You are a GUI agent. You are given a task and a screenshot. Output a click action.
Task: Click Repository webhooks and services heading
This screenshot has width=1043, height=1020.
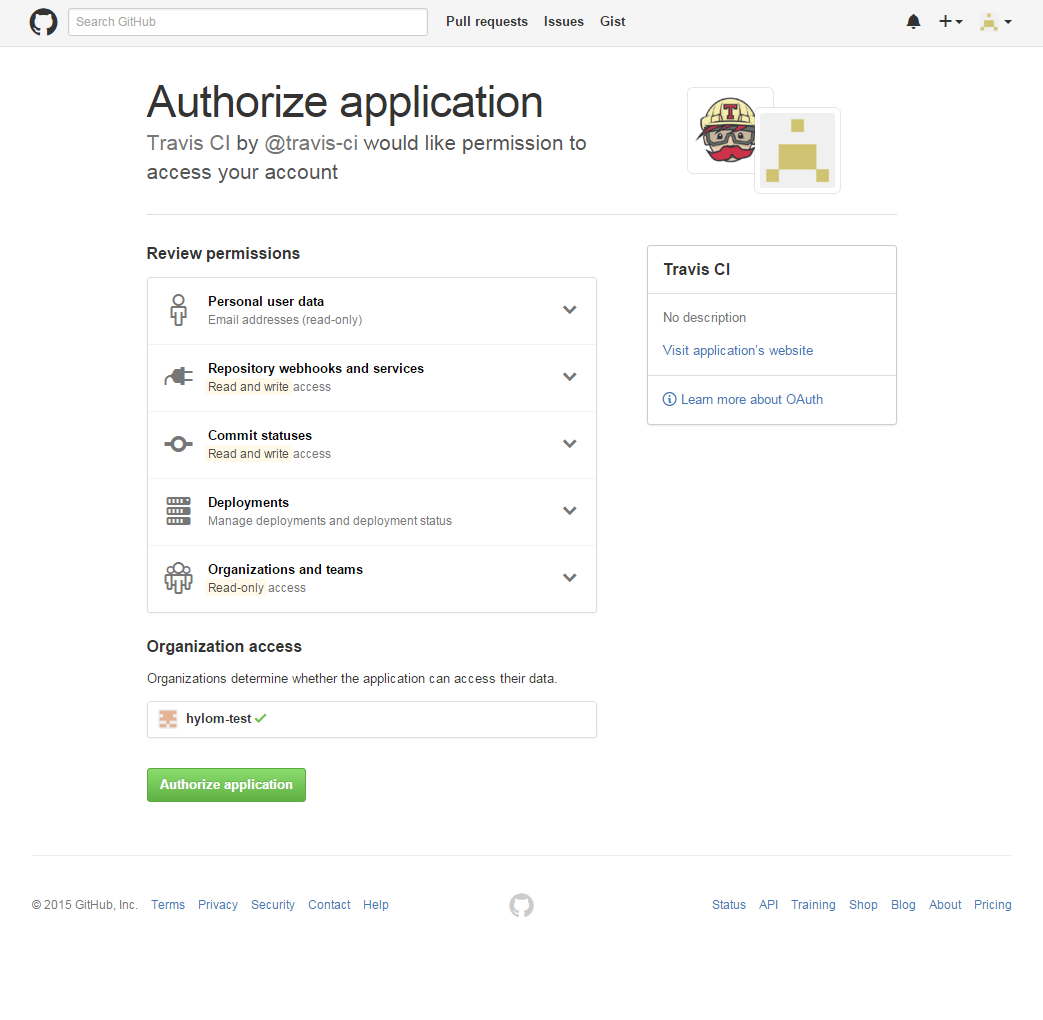click(316, 369)
